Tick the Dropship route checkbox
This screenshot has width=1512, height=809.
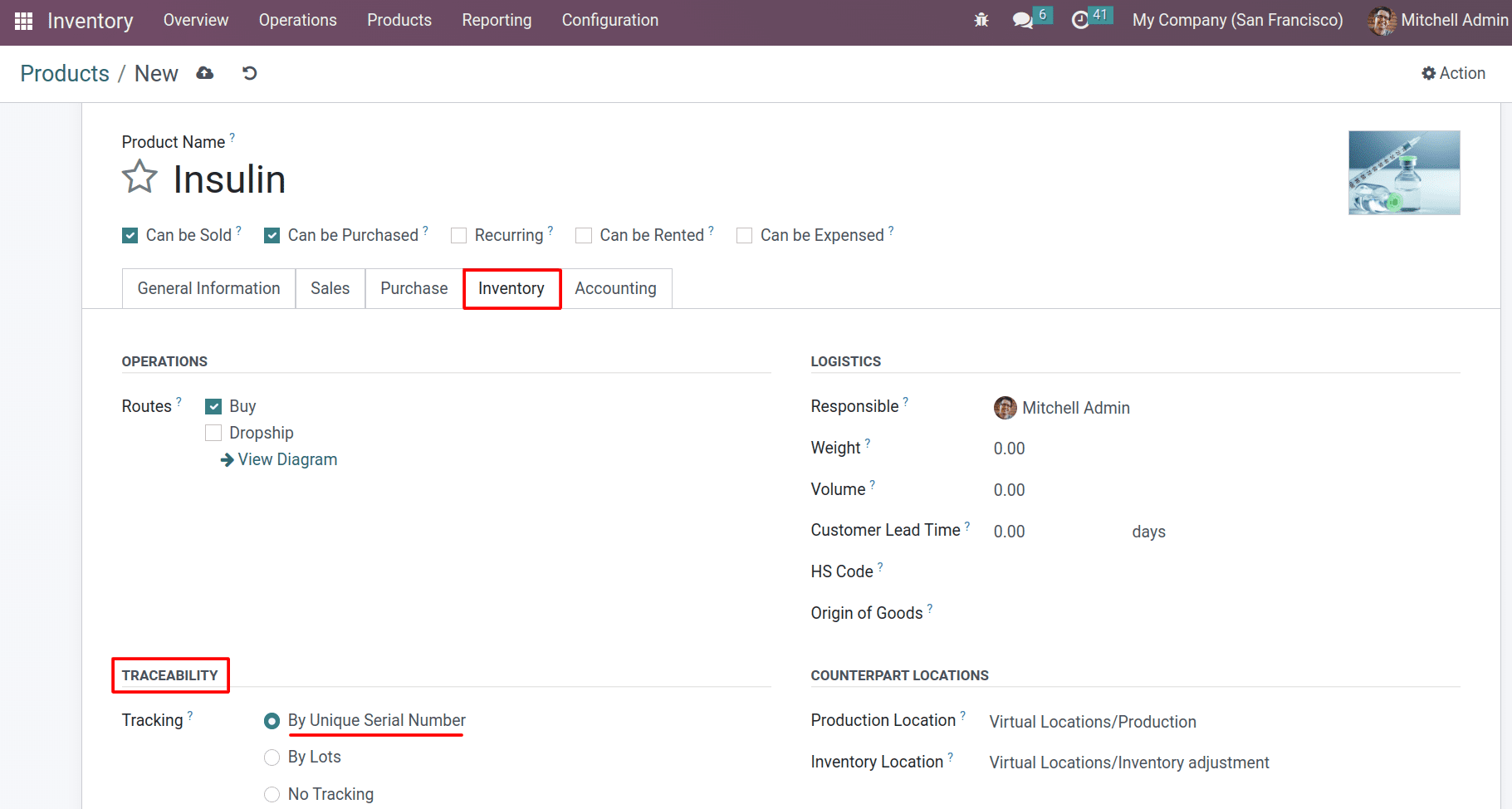point(213,433)
